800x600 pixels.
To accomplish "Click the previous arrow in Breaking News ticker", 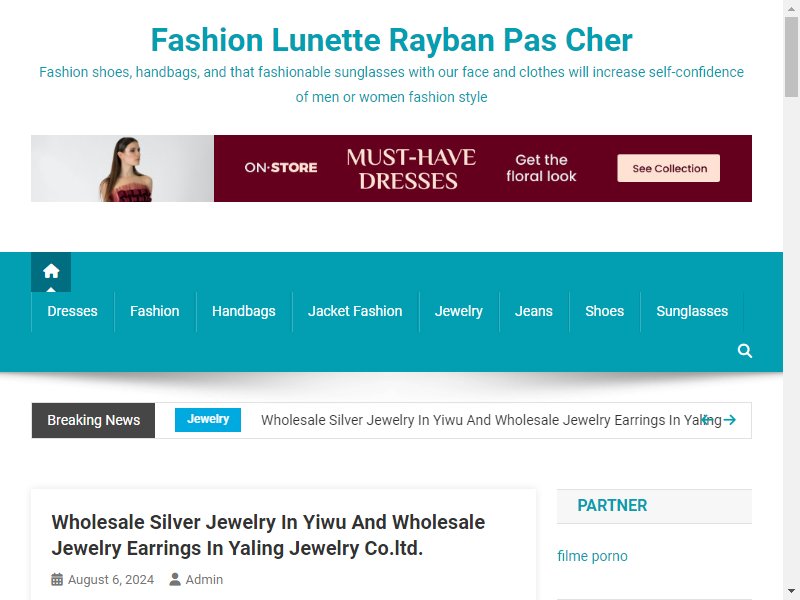I will [x=706, y=420].
